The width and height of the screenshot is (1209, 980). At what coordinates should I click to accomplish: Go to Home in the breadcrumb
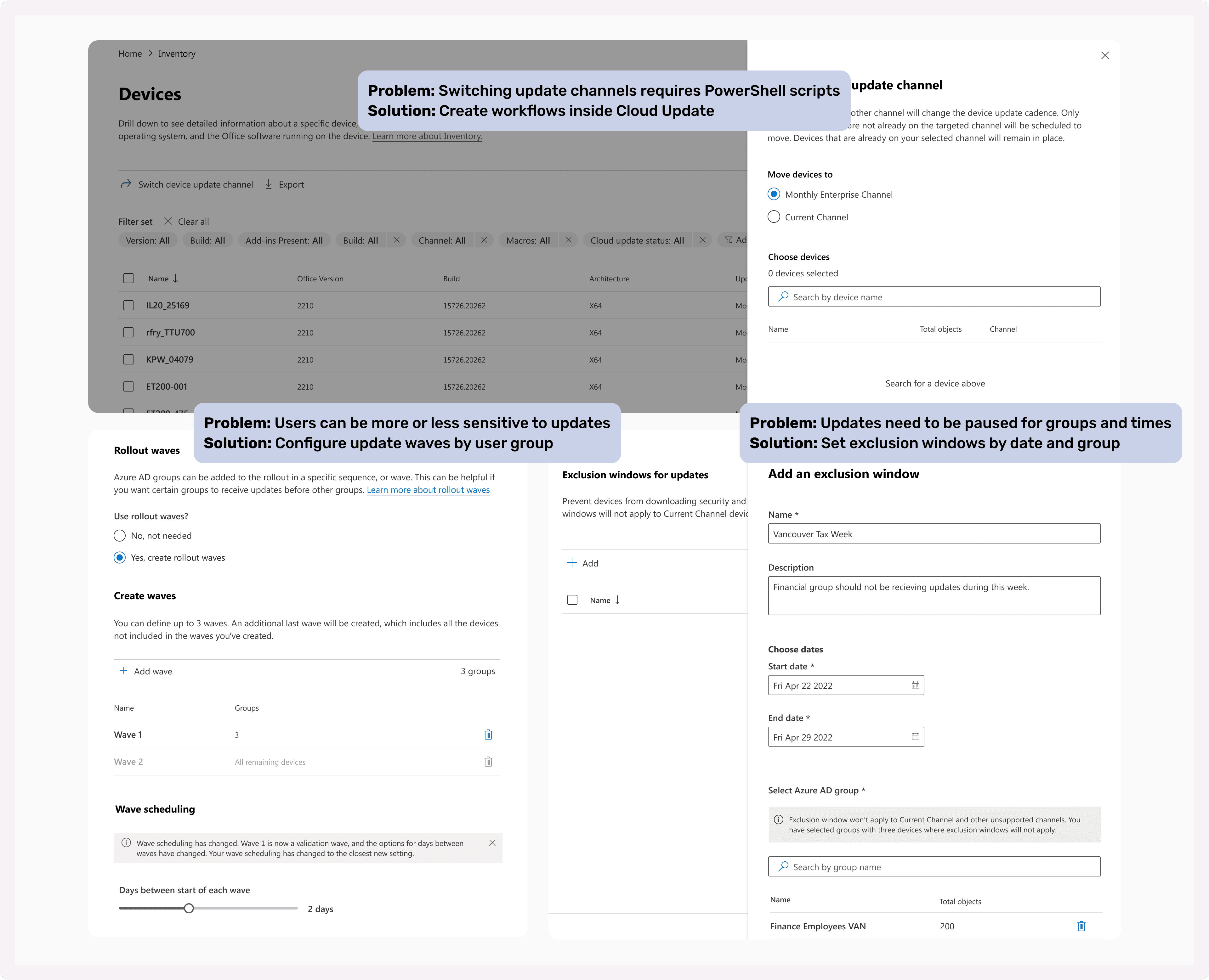point(130,54)
